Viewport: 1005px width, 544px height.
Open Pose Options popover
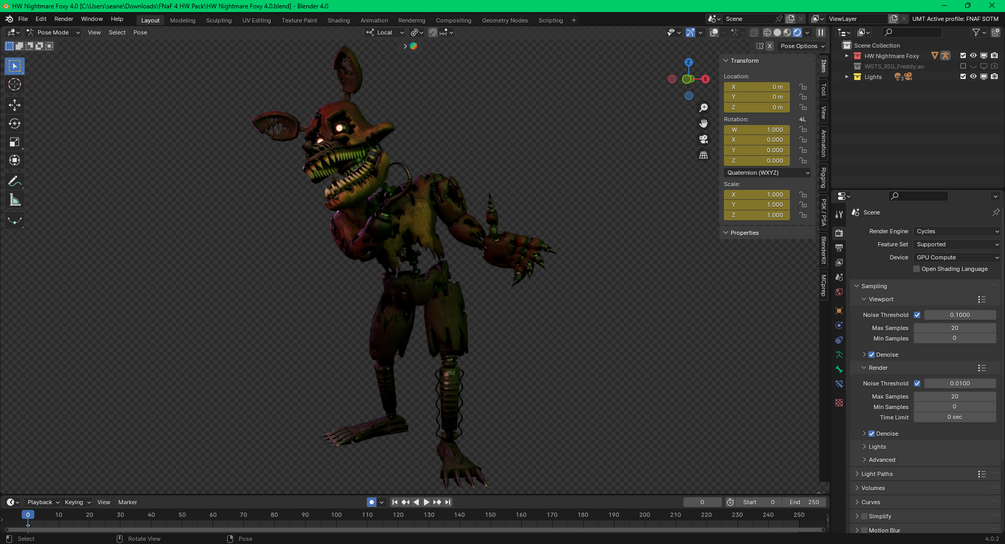[798, 46]
